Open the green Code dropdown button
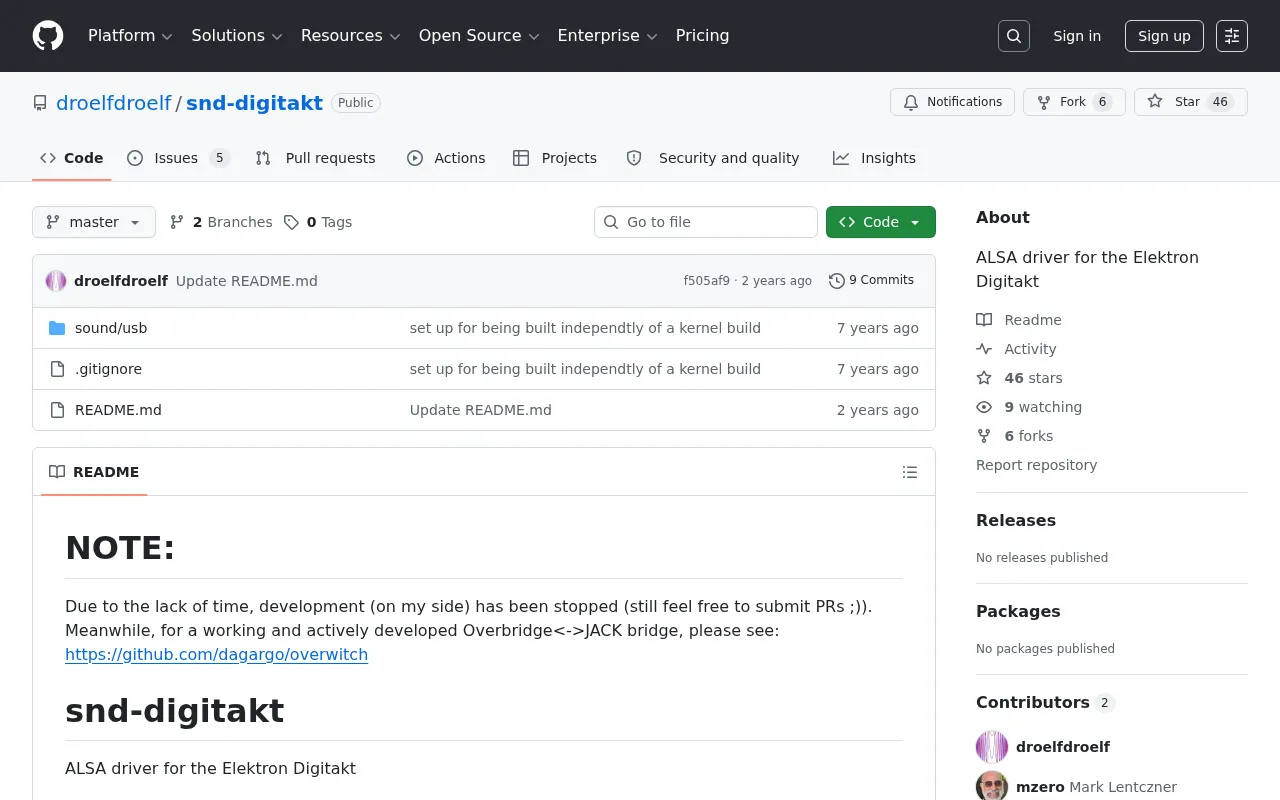 [881, 222]
